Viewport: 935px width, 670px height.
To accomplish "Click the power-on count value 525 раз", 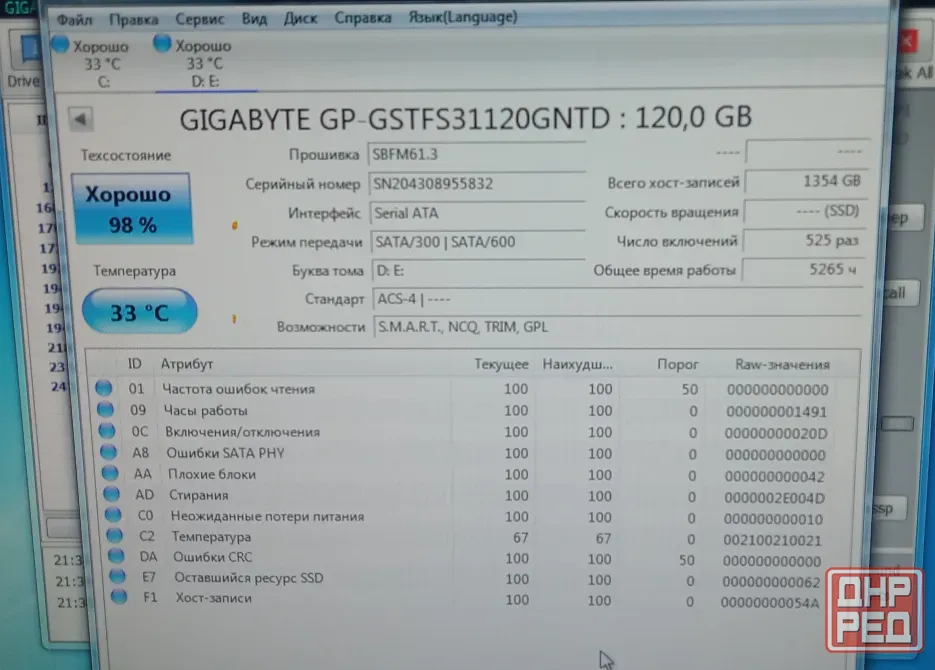I will [x=805, y=241].
